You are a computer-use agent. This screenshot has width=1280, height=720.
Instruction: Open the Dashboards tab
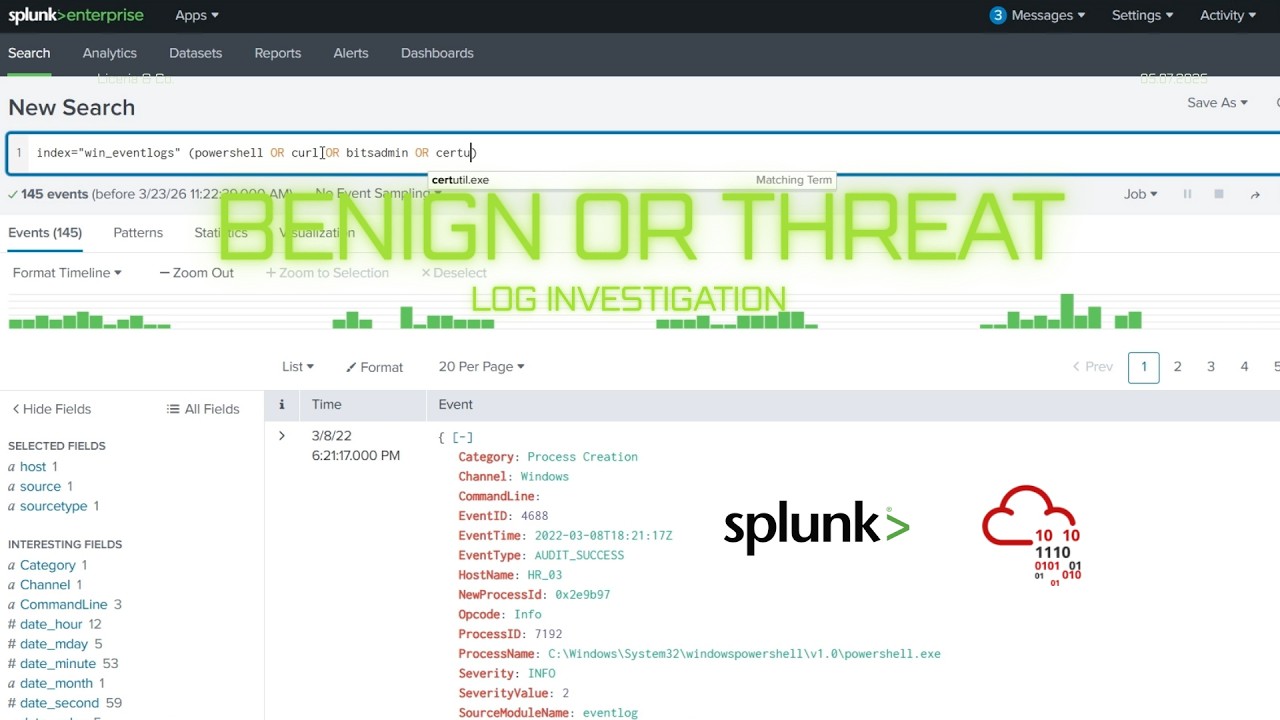(x=437, y=53)
